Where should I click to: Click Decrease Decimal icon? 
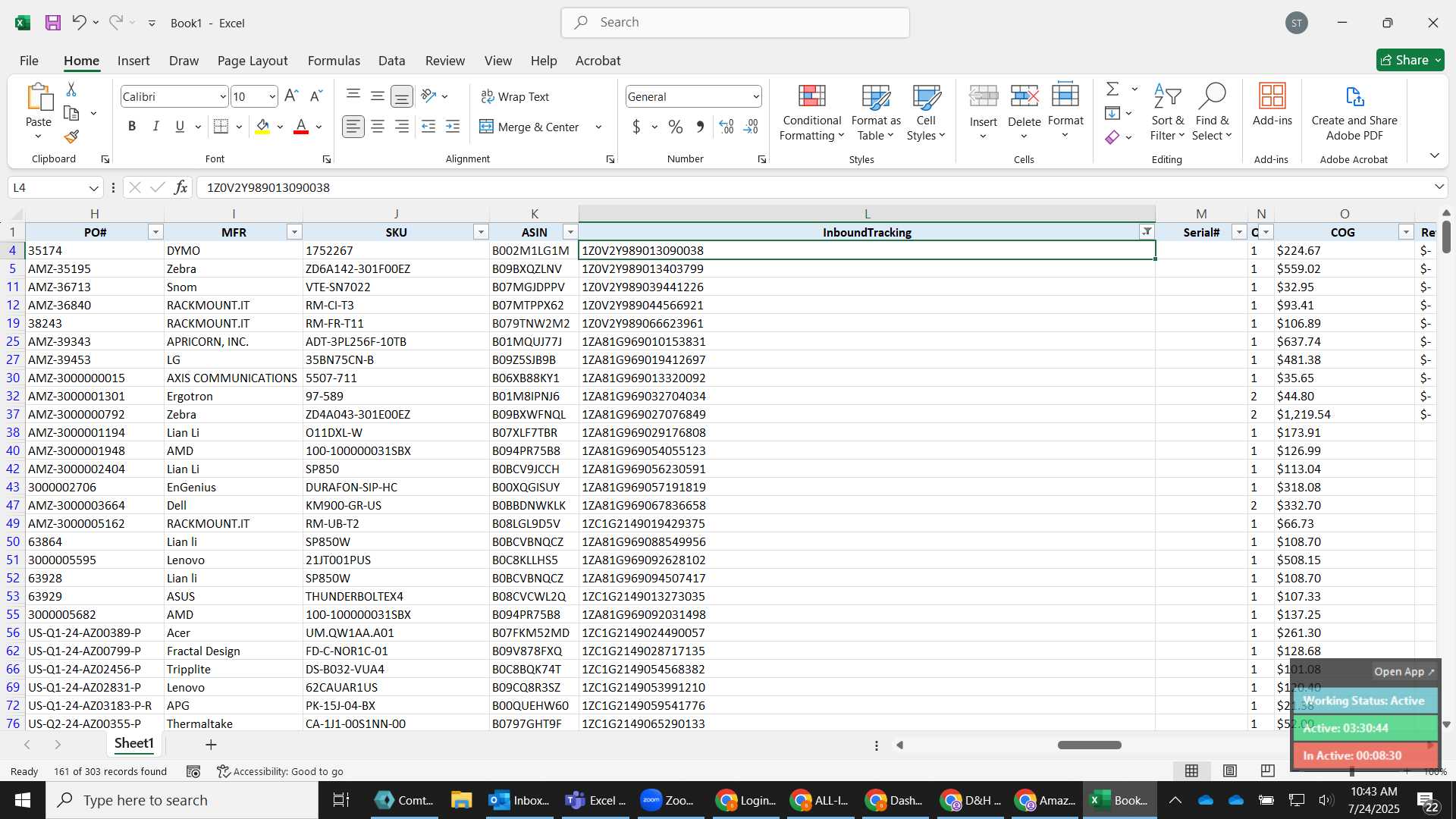(x=751, y=127)
